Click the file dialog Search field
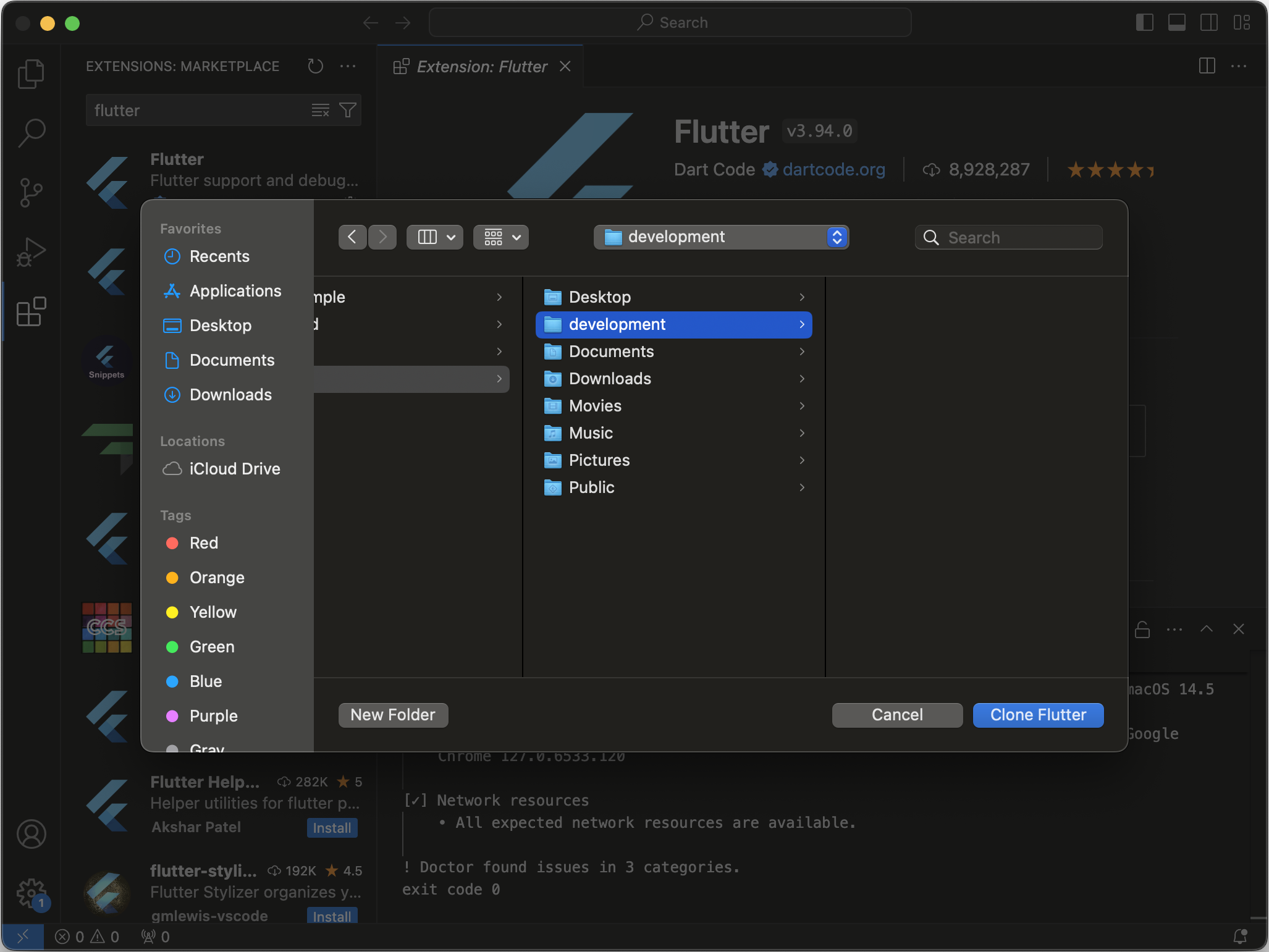The height and width of the screenshot is (952, 1269). (x=1008, y=237)
